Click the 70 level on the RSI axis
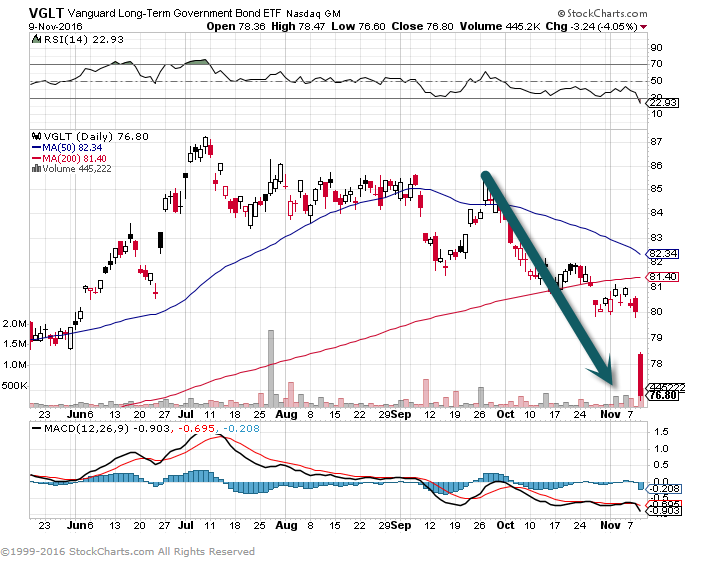716x568 pixels. coord(656,64)
